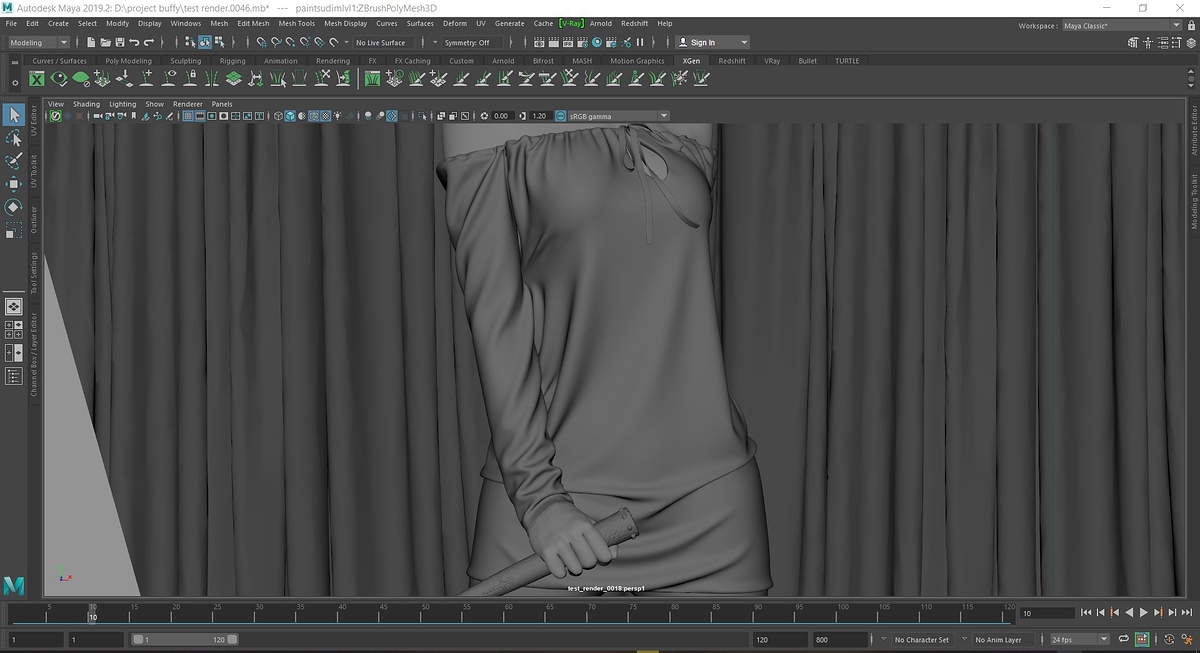Activate the Rotate tool in the Tool Box
This screenshot has width=1200, height=653.
click(14, 207)
